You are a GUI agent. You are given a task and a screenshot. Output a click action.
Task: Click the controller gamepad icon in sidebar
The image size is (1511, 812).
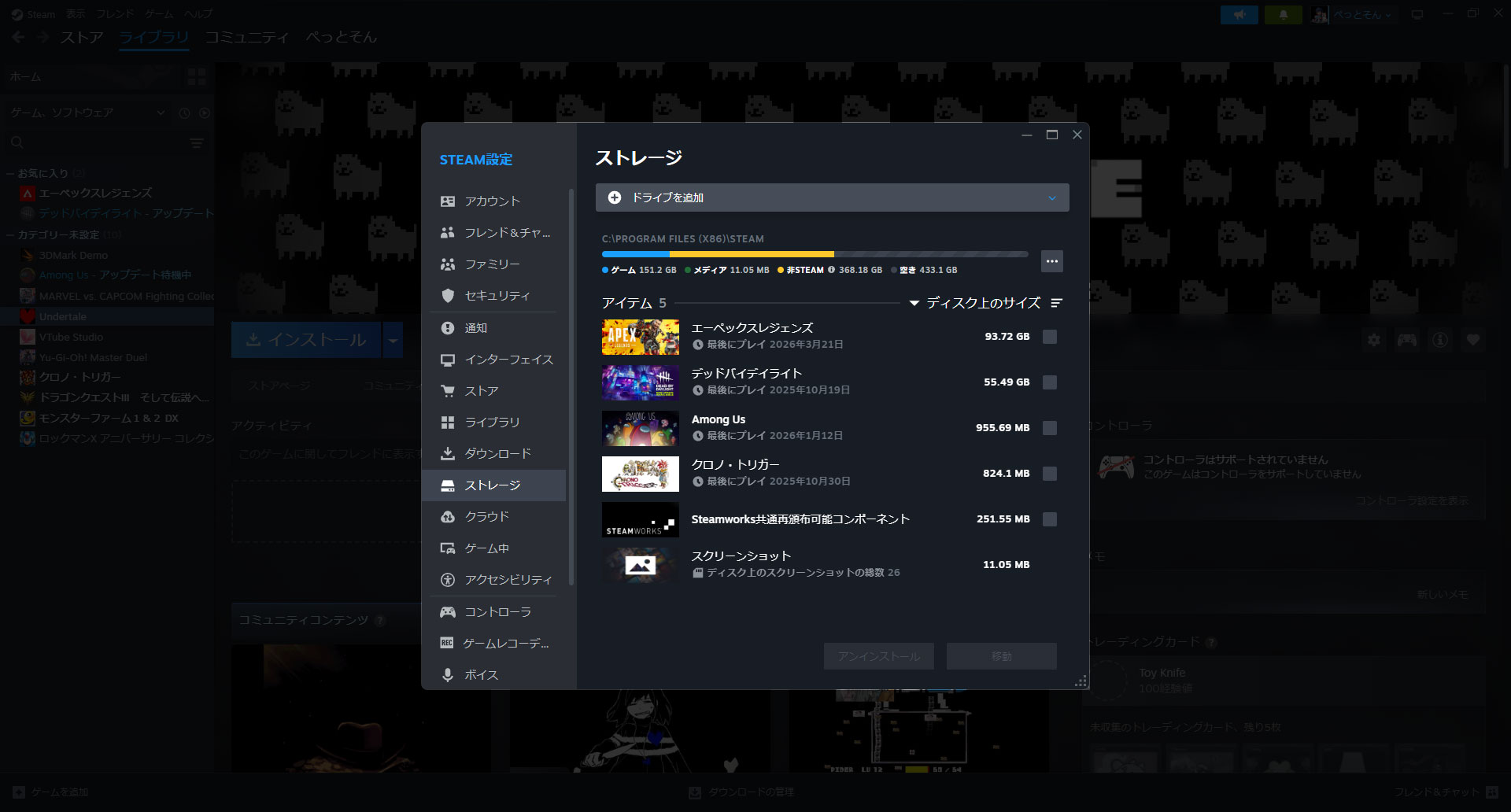coord(448,612)
